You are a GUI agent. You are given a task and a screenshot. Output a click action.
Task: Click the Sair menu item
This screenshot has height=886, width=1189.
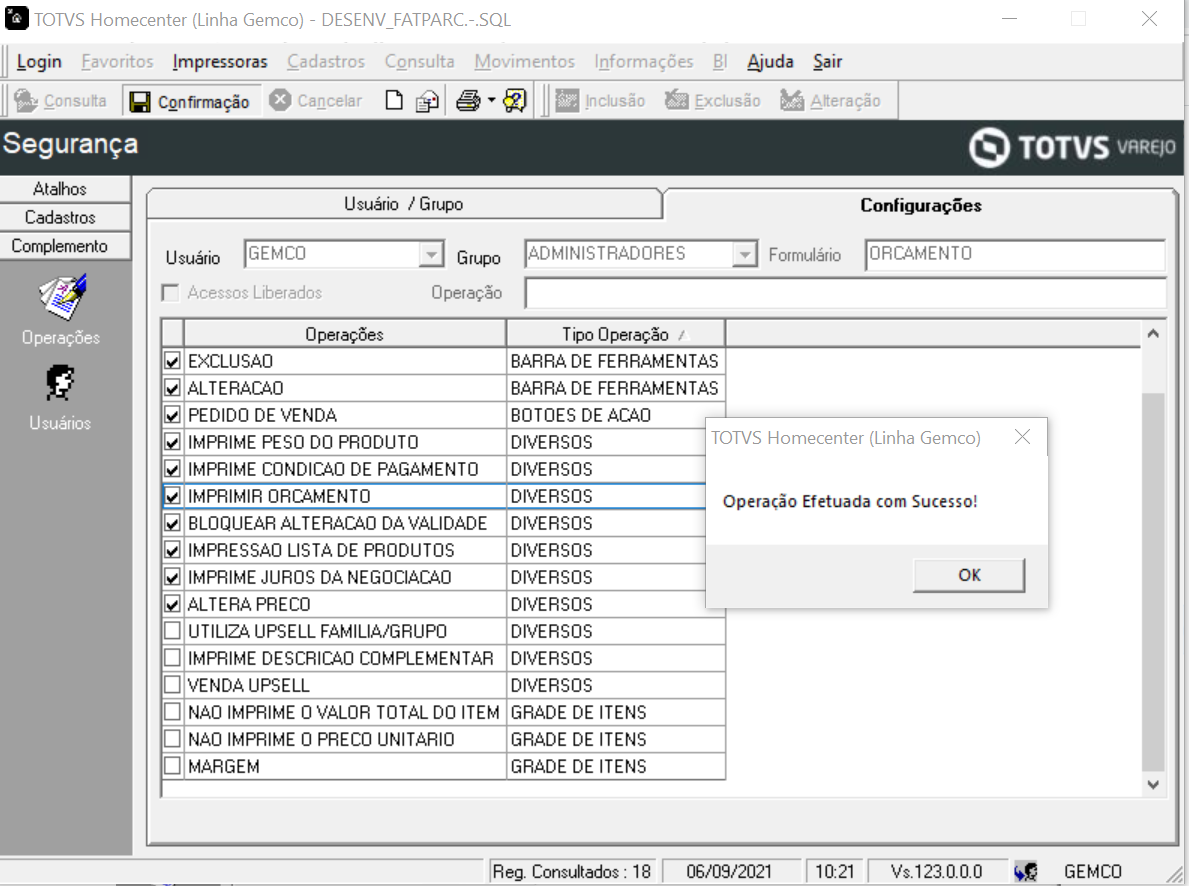[827, 61]
